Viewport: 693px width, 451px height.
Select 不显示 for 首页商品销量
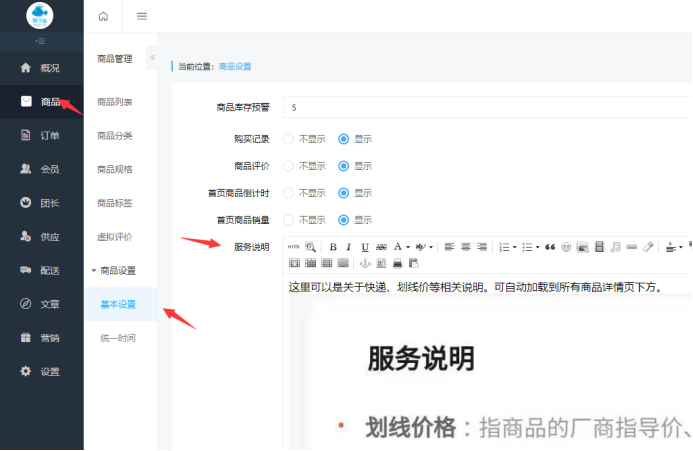tap(289, 219)
